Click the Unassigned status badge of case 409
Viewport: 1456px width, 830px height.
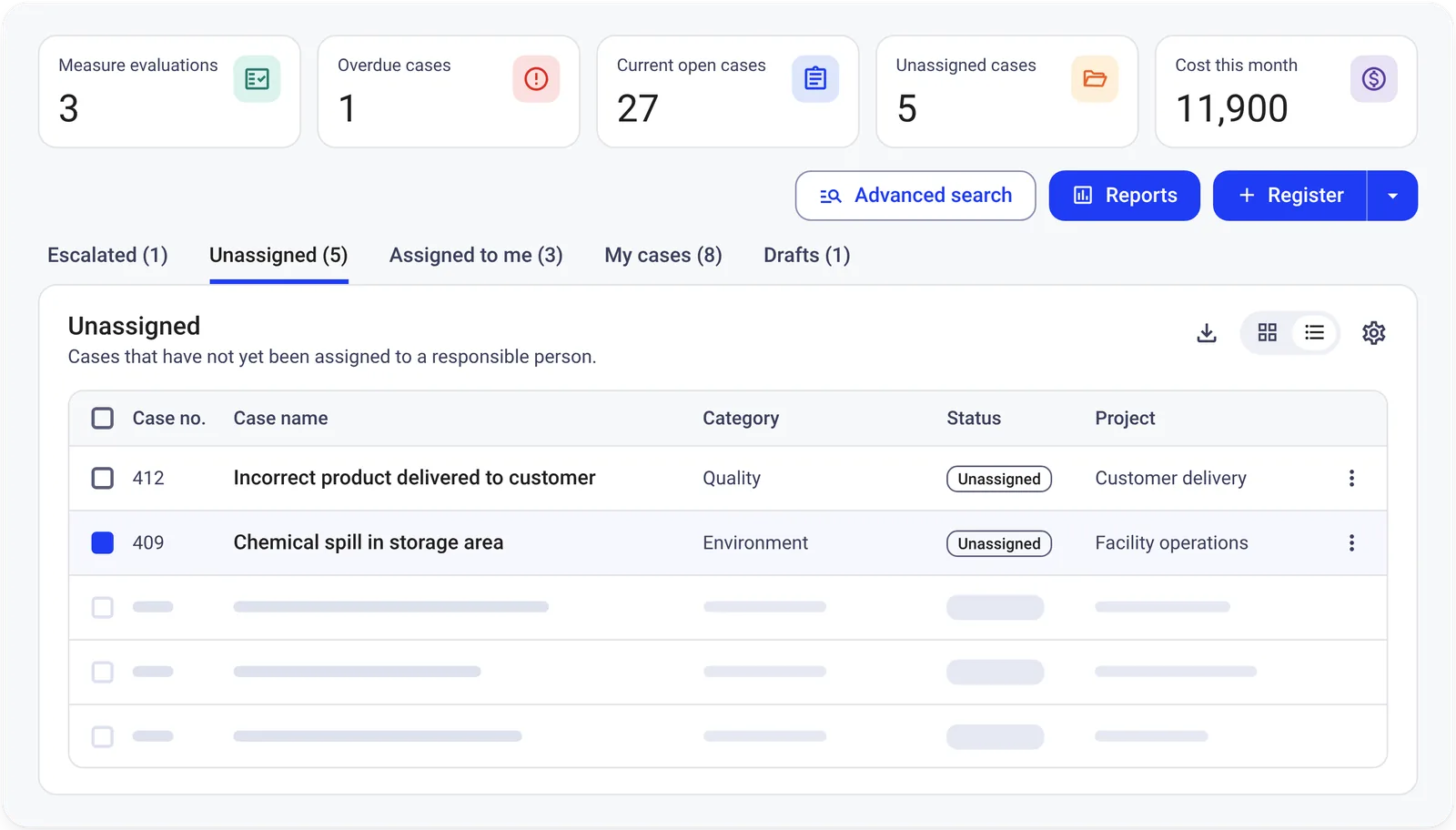(x=999, y=543)
